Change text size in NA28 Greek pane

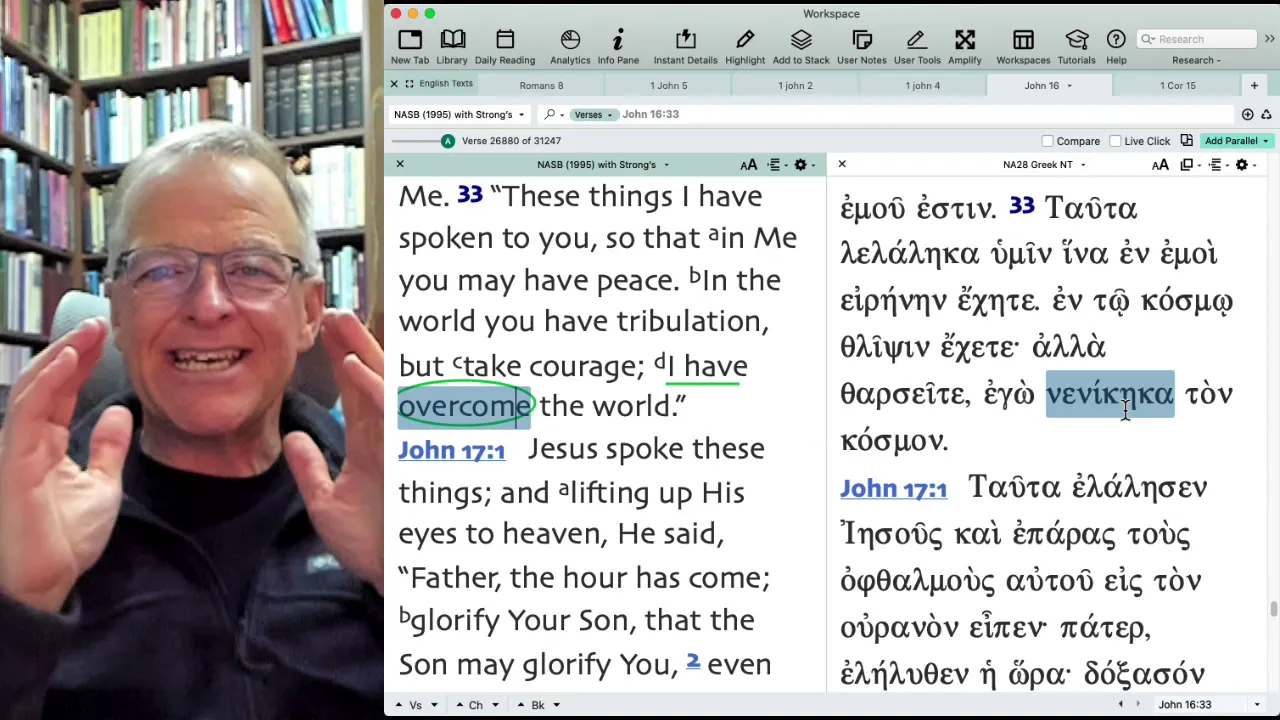(x=1160, y=165)
